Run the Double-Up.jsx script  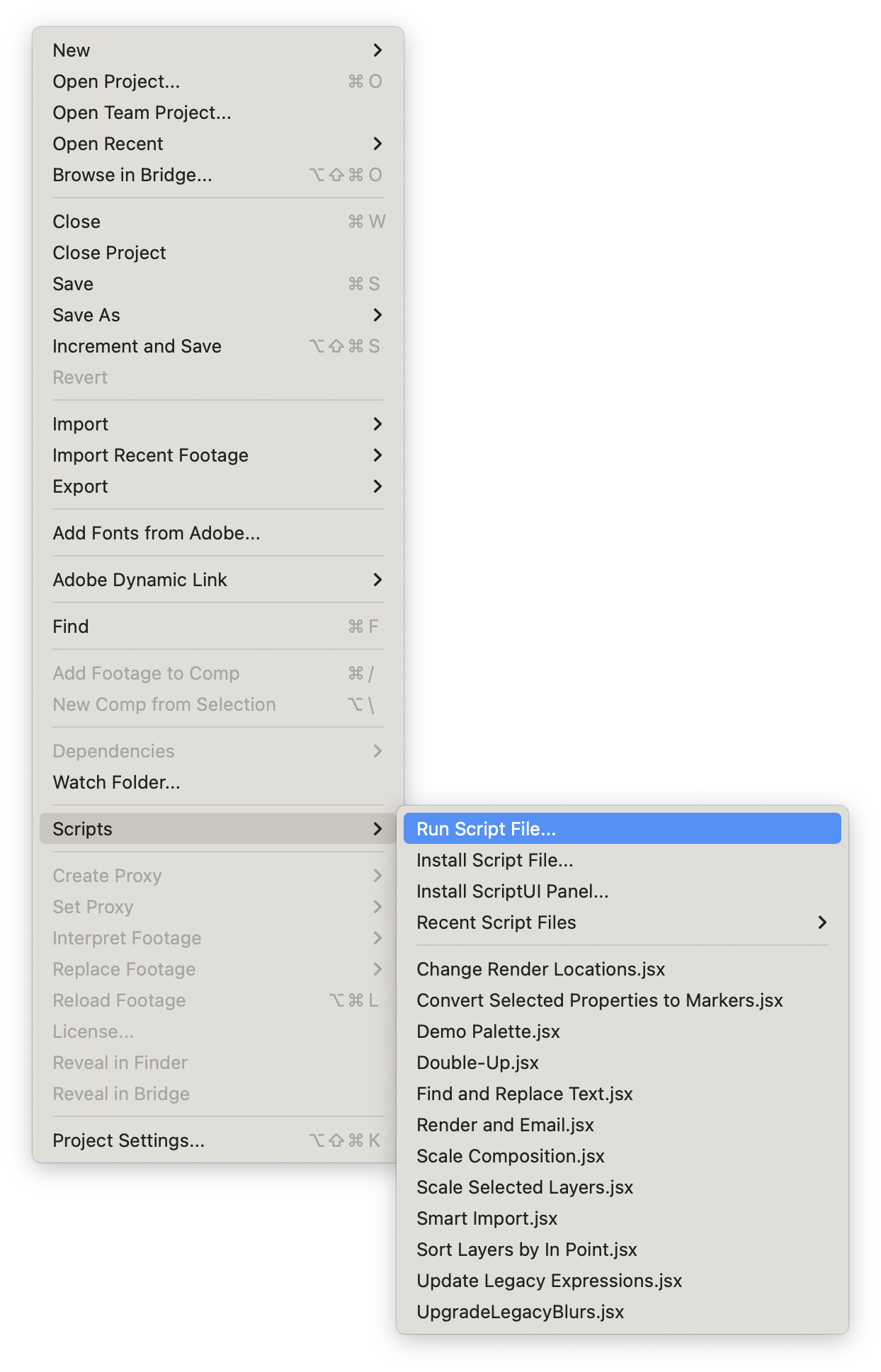623,1063
